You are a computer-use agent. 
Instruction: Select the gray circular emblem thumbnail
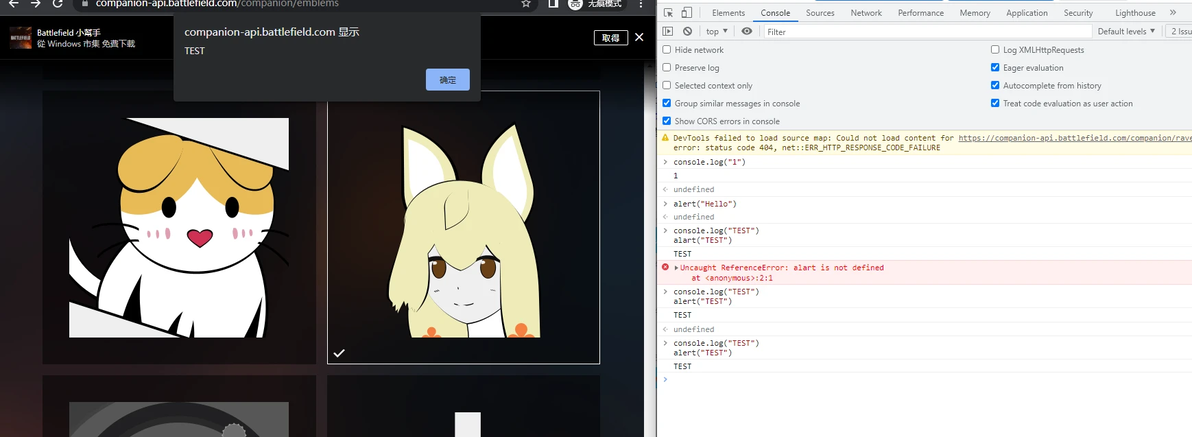179,407
